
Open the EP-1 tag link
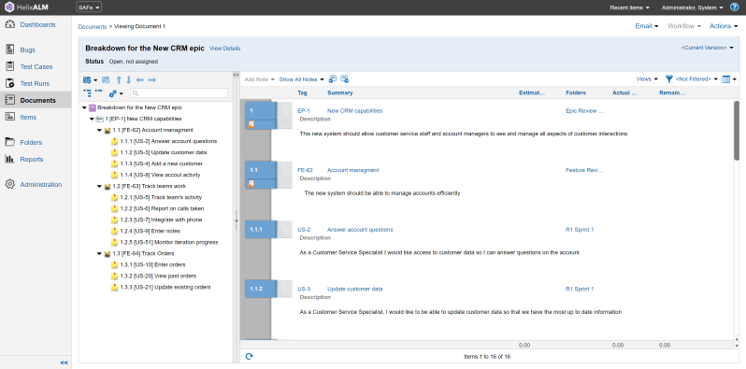click(x=304, y=111)
